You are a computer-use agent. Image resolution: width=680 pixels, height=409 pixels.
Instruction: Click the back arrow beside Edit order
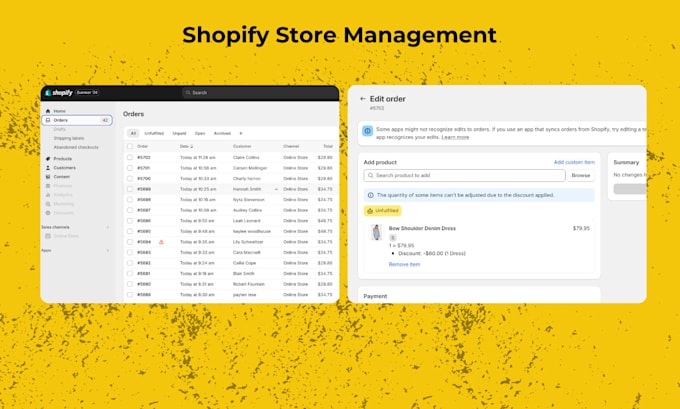point(363,99)
